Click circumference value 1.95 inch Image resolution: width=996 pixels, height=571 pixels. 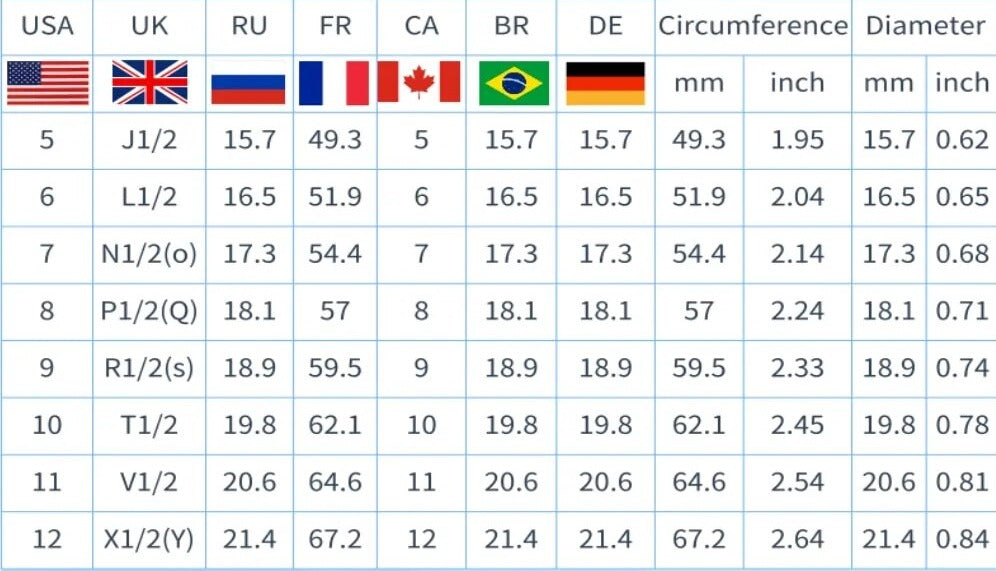pyautogui.click(x=797, y=140)
